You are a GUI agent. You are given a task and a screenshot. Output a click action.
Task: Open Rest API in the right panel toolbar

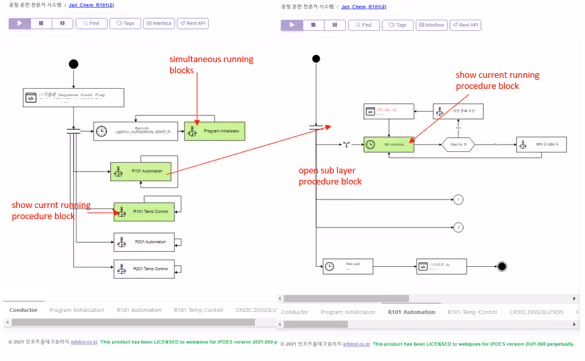click(466, 25)
